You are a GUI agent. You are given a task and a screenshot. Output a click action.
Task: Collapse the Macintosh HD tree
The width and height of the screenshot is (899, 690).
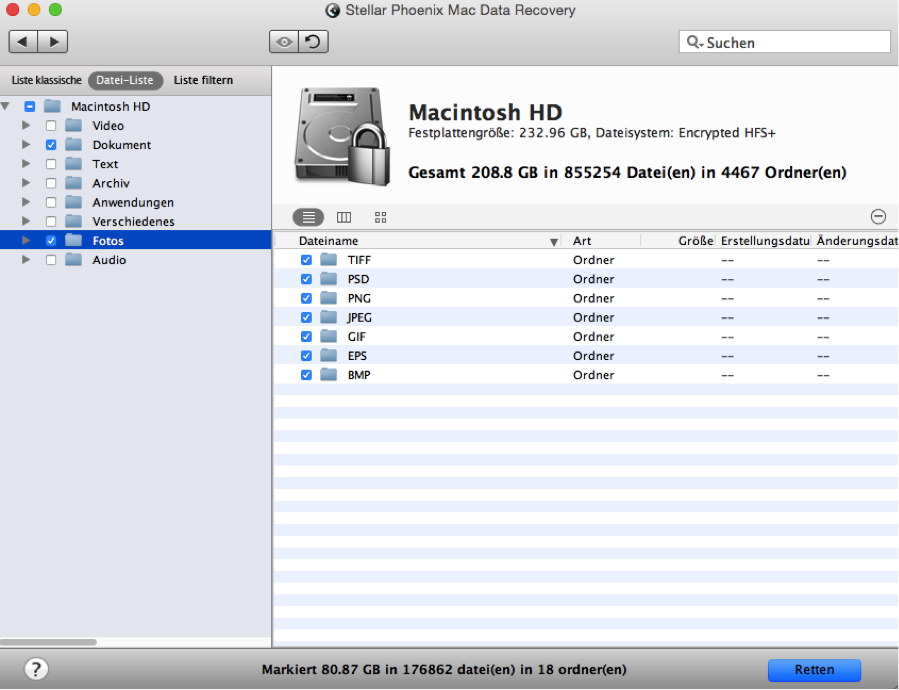[x=6, y=106]
